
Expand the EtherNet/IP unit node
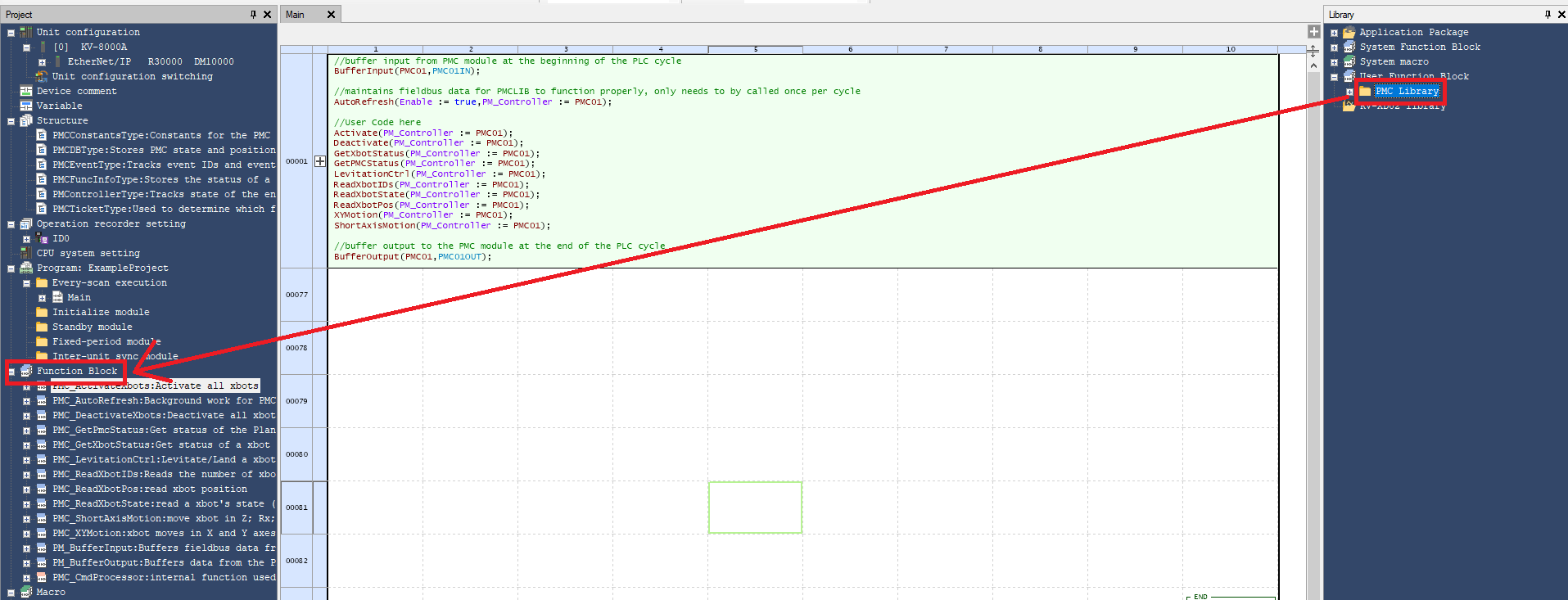tap(42, 61)
